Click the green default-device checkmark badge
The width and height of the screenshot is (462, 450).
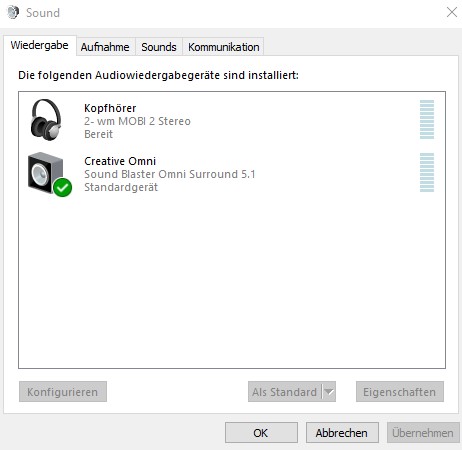(x=63, y=188)
